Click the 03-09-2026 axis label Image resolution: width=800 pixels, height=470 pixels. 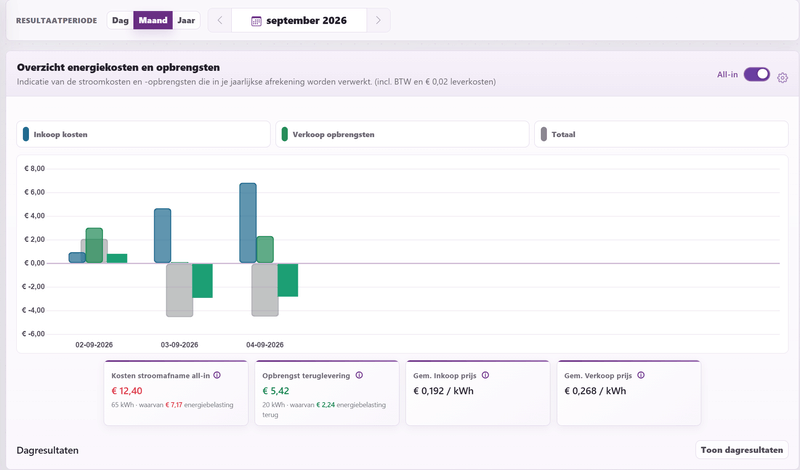point(180,345)
